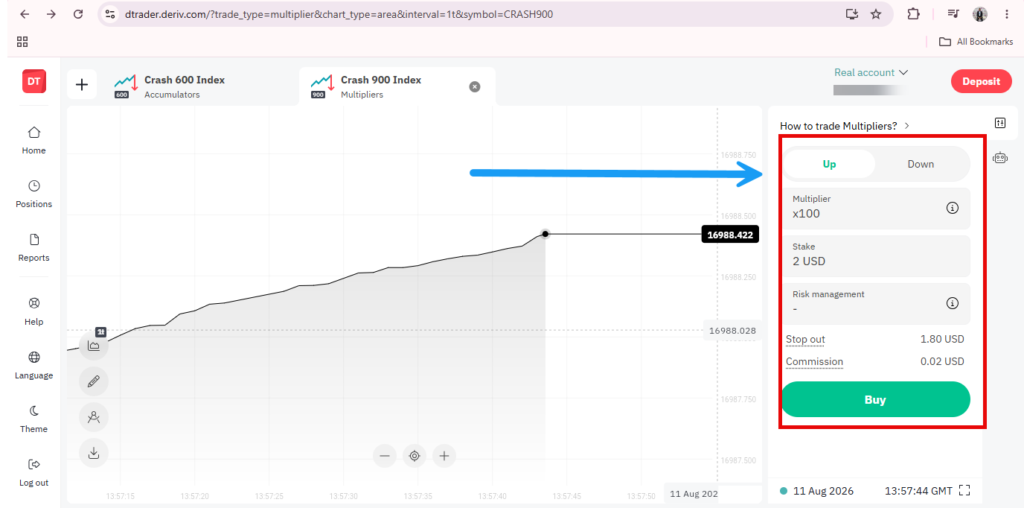Open the Positions panel
This screenshot has height=508, width=1024.
point(34,194)
